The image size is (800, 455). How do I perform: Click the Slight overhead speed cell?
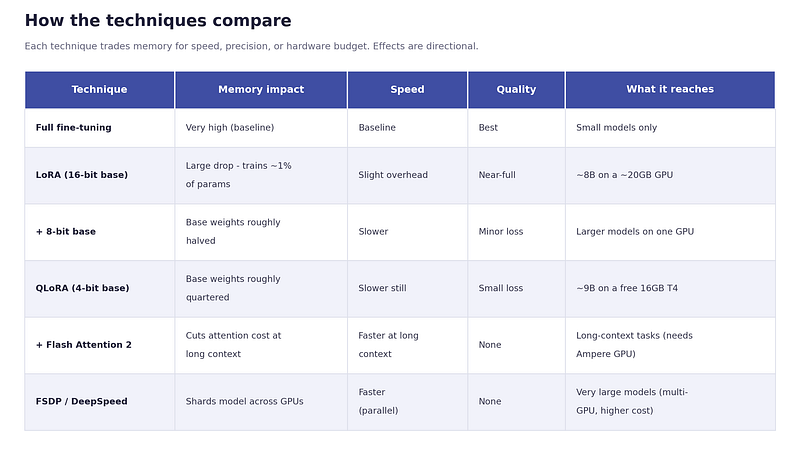click(393, 175)
